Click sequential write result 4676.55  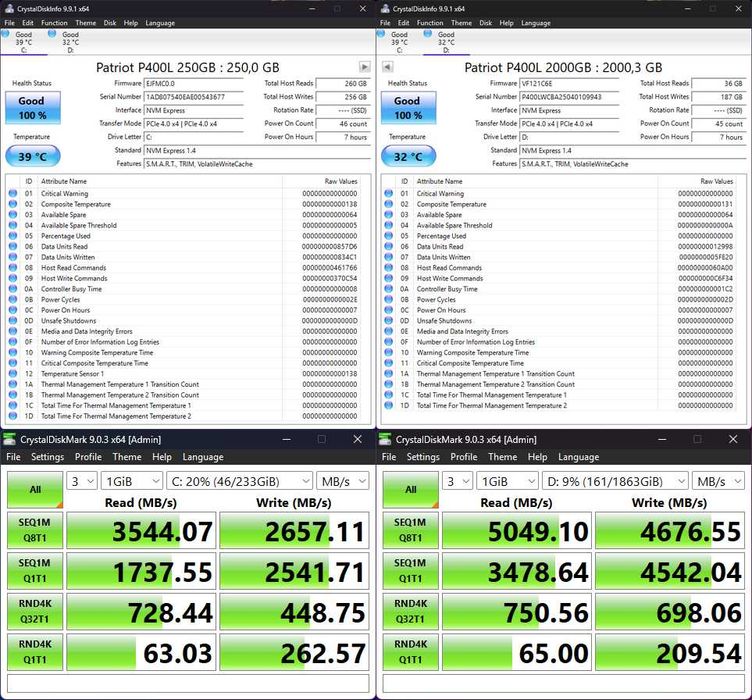[670, 530]
